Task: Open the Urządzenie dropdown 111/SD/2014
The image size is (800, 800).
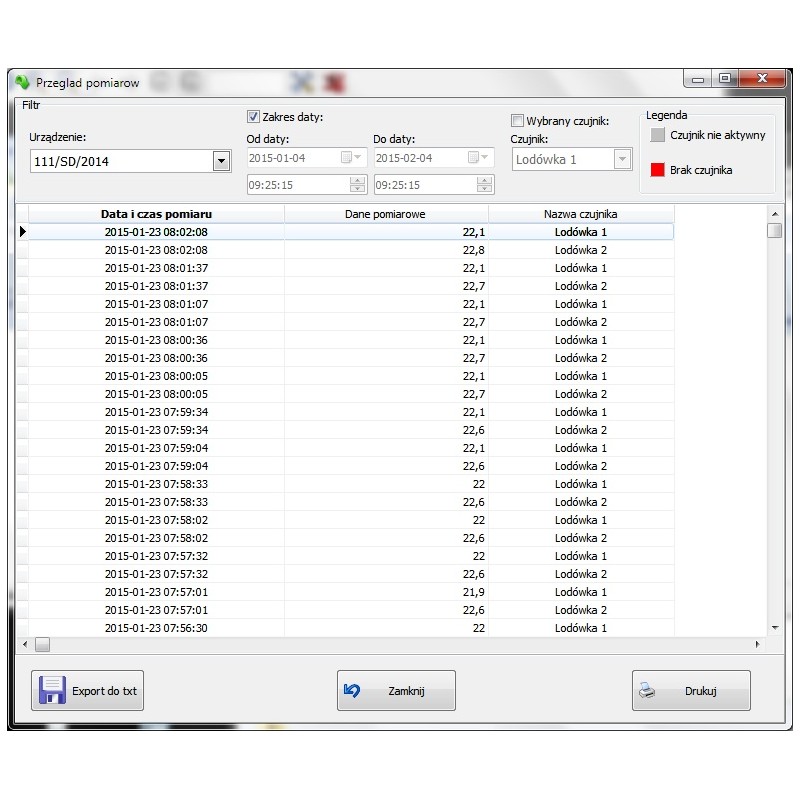Action: click(x=221, y=161)
